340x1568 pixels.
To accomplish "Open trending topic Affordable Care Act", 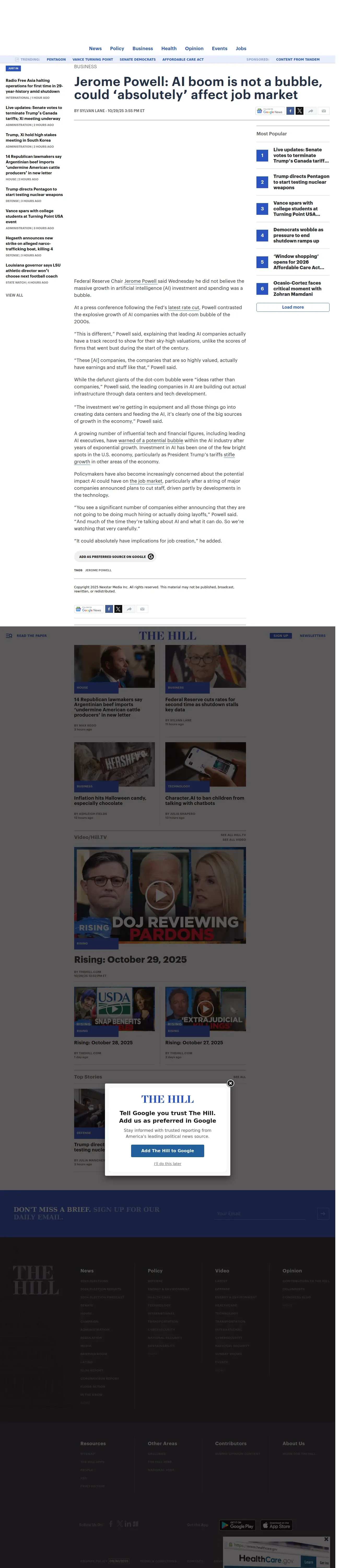I will click(183, 60).
